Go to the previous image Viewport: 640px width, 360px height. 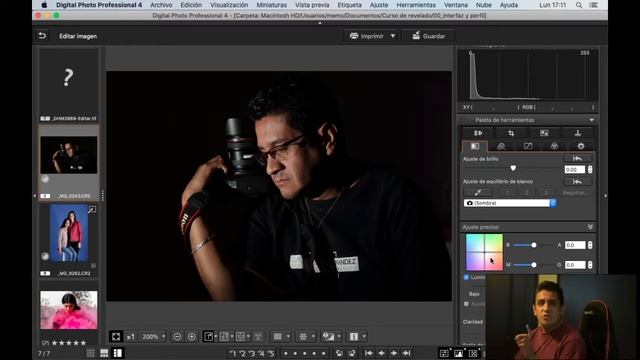pos(381,353)
